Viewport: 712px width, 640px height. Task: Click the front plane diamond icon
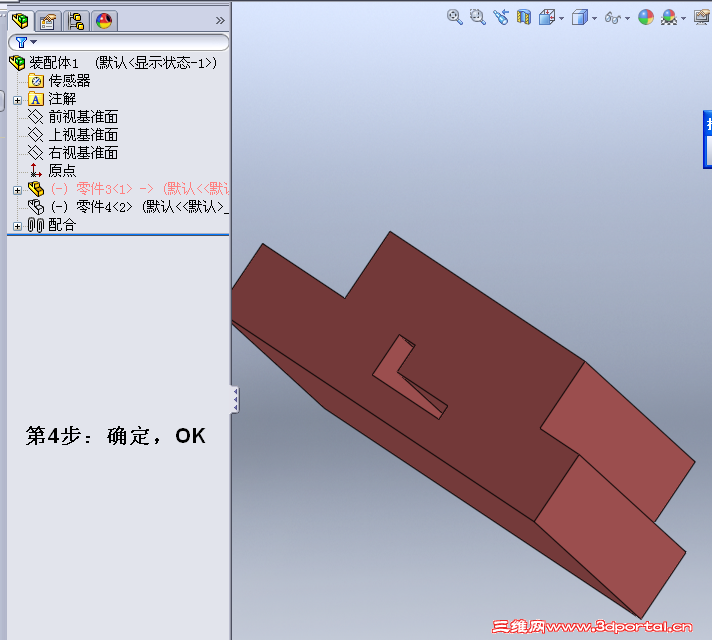[35, 117]
